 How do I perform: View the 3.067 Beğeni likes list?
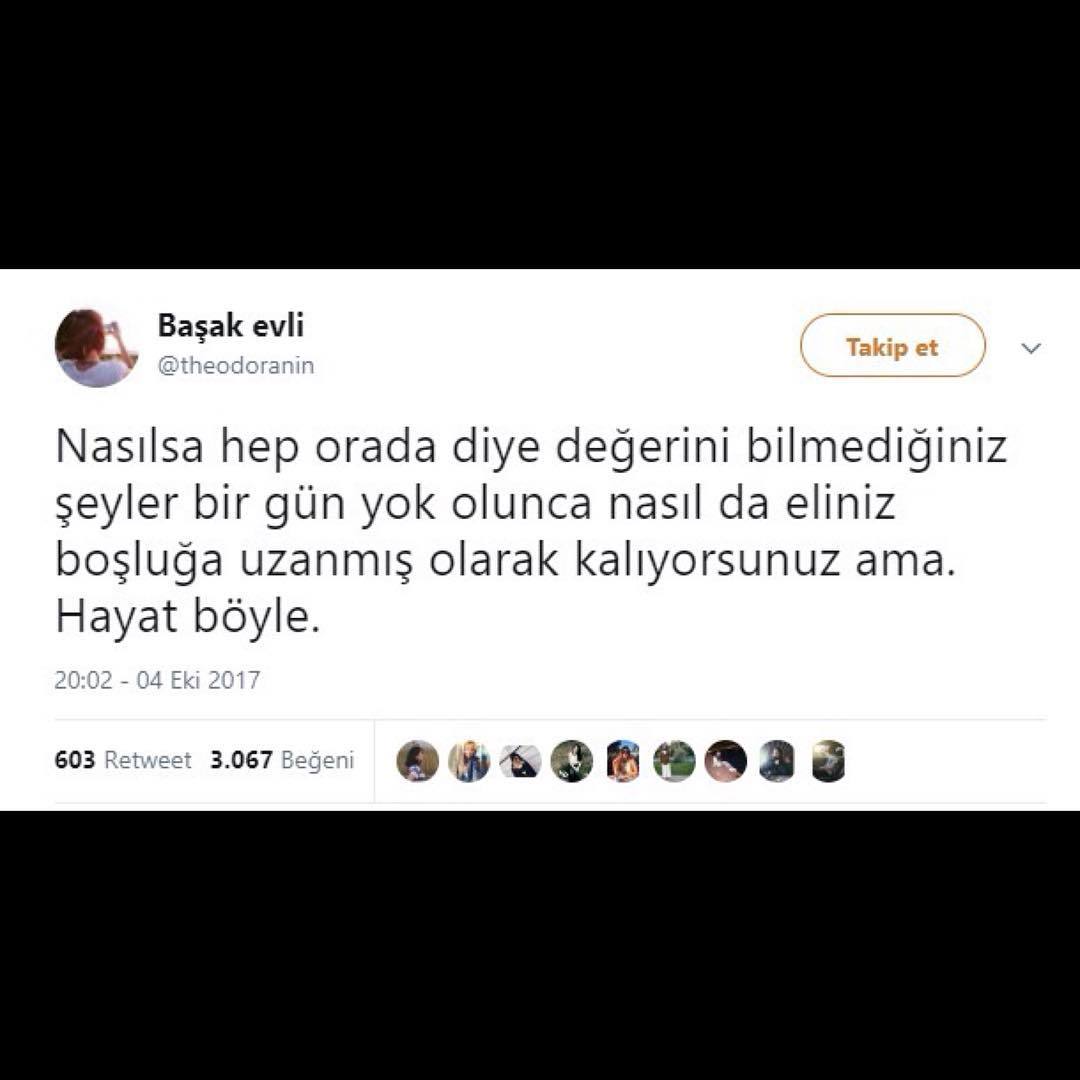pyautogui.click(x=282, y=760)
